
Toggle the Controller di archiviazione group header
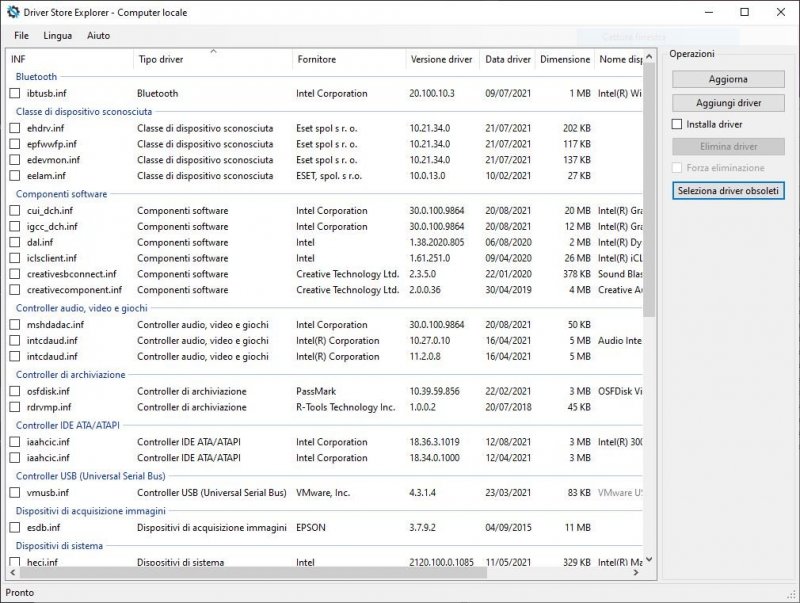(70, 375)
